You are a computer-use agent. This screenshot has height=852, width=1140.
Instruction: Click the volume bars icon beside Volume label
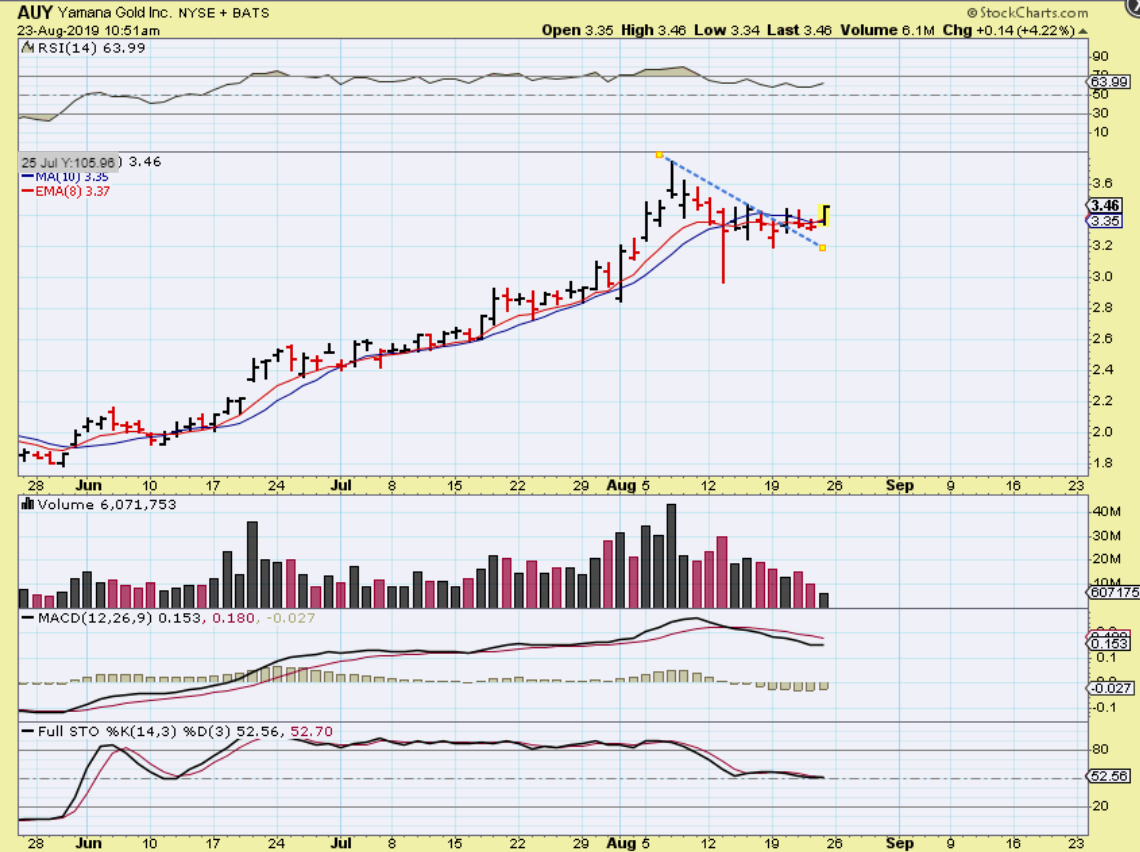pyautogui.click(x=28, y=504)
